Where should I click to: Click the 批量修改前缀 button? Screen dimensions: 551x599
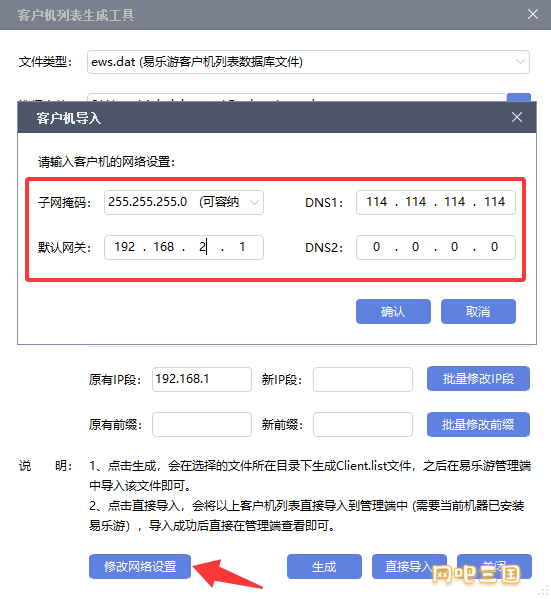pos(478,424)
